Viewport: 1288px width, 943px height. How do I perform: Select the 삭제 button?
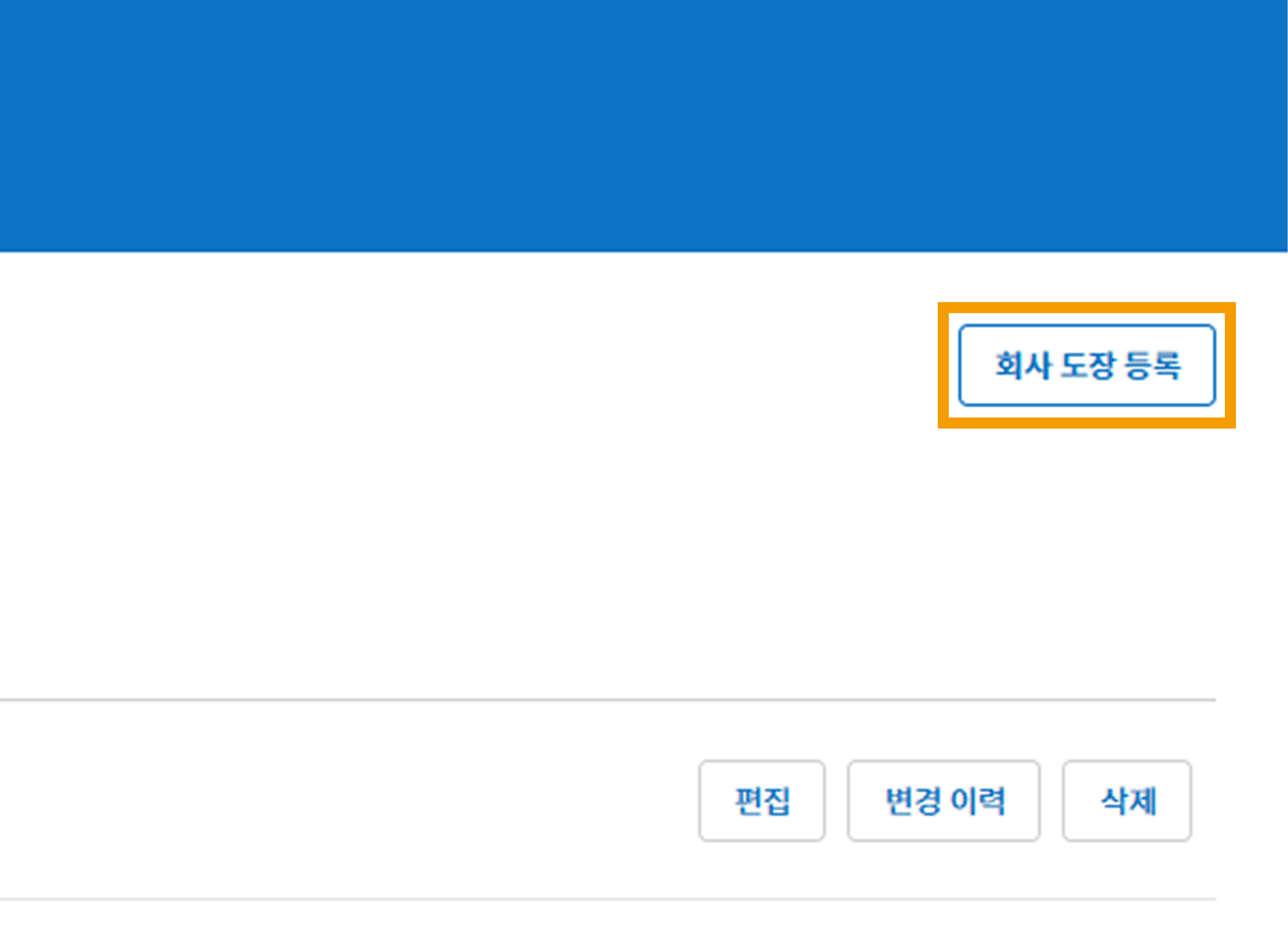(x=1127, y=800)
